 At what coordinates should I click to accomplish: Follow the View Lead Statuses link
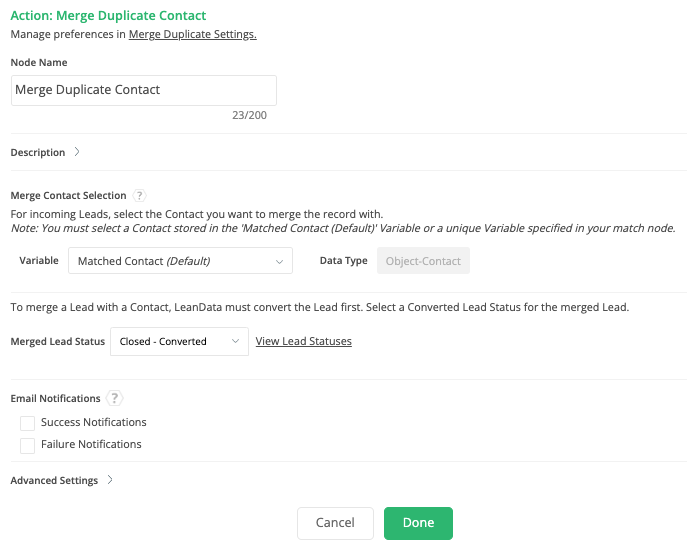click(x=303, y=341)
